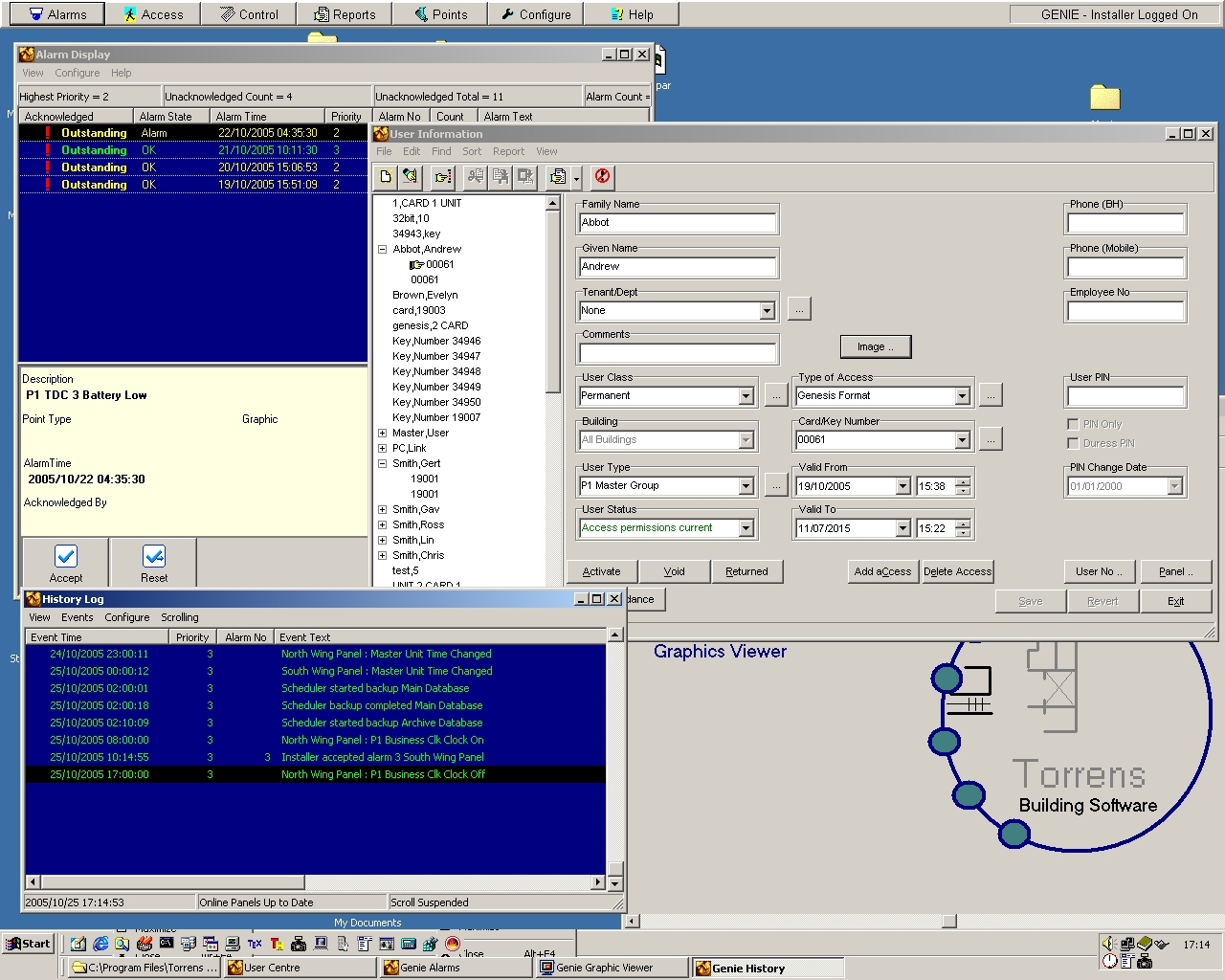Click the top teal node on Graphics Viewer circle
This screenshot has height=980, width=1225.
947,679
